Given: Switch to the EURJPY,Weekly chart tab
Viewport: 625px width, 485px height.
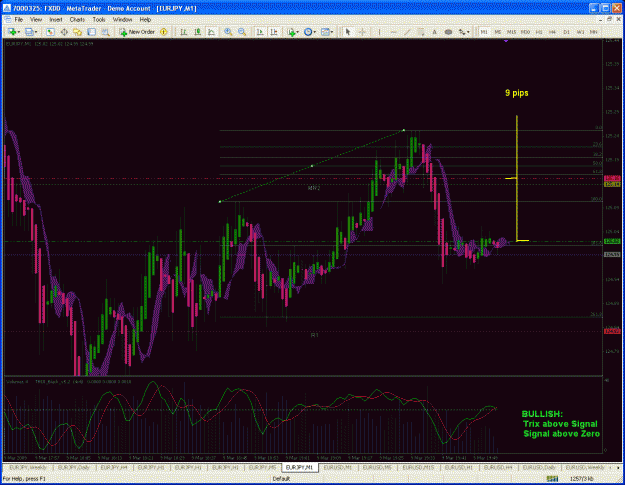Looking at the screenshot, I should (x=28, y=467).
